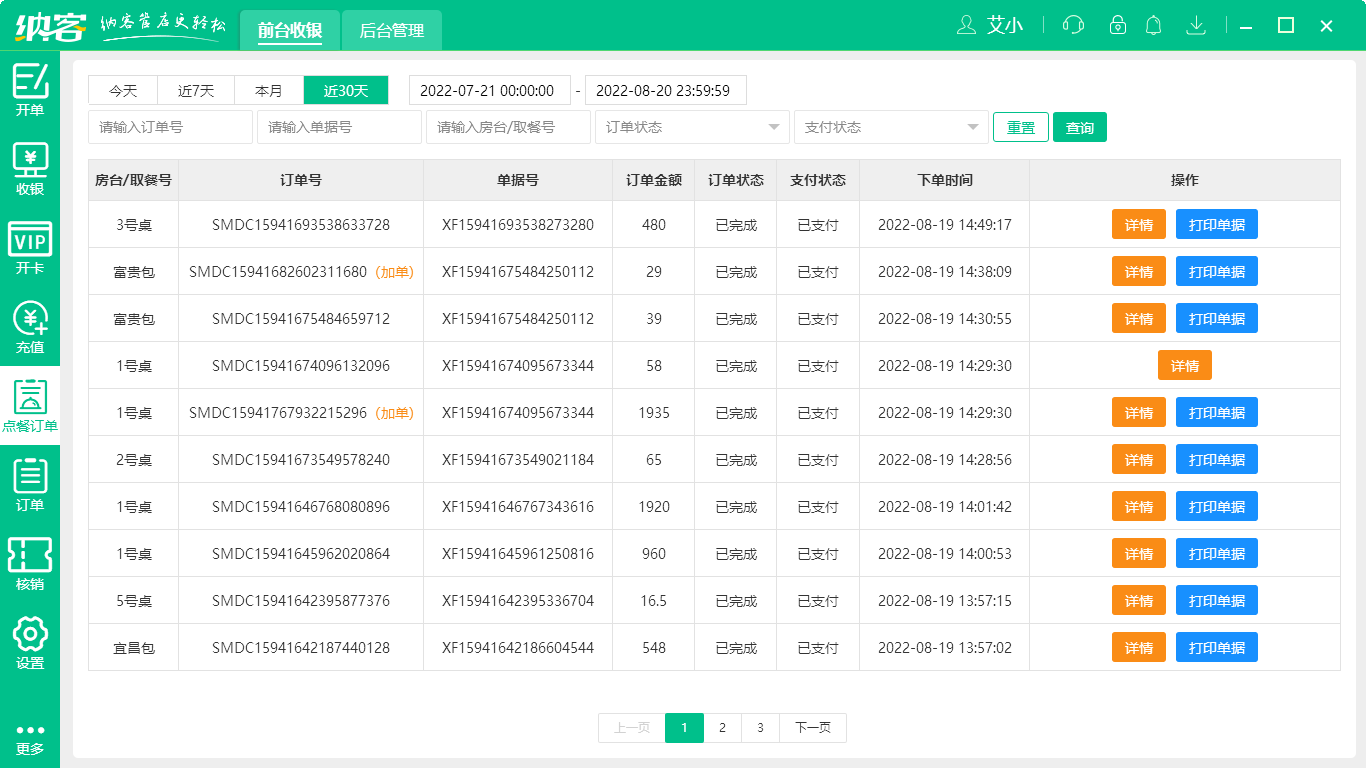Open the 订单状态 status dropdown
Viewport: 1366px width, 768px height.
click(x=691, y=127)
